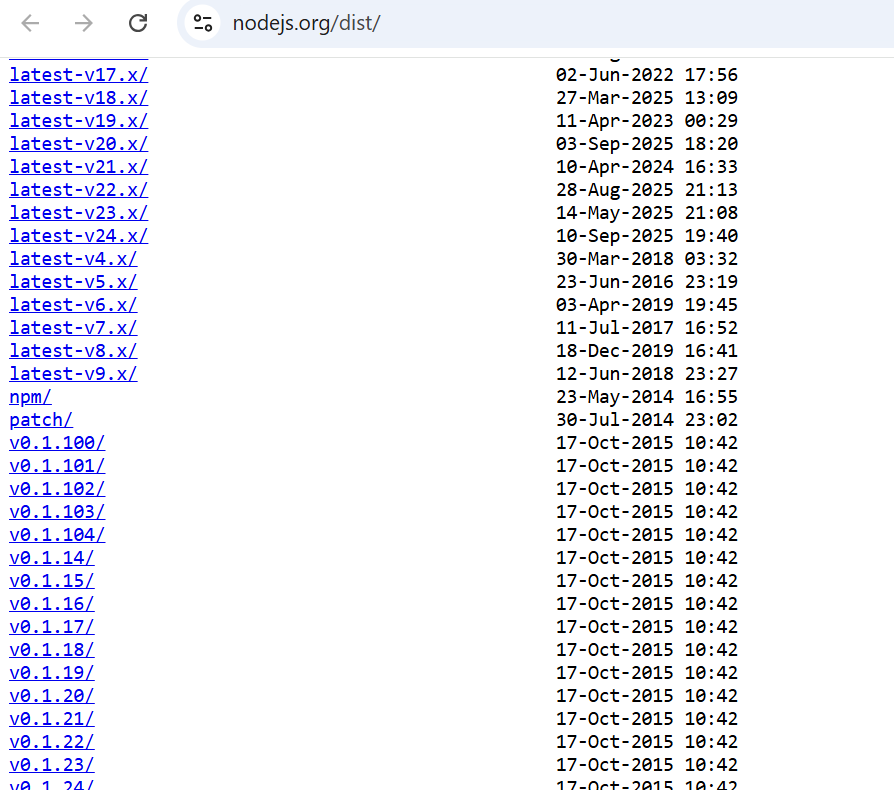This screenshot has height=790, width=894.
Task: Open the v0.1.15/ release folder
Action: [x=52, y=581]
